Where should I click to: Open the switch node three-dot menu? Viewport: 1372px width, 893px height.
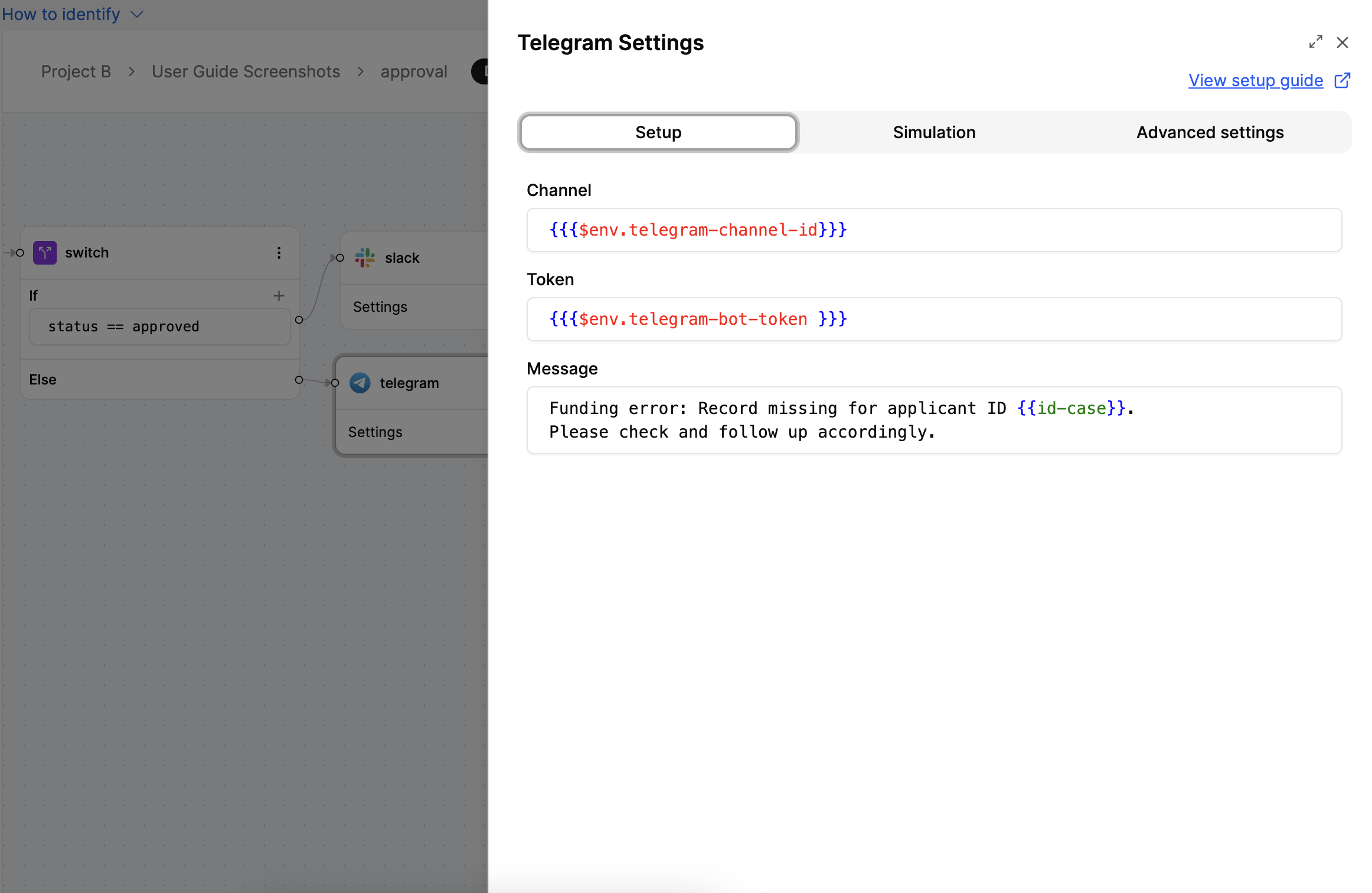[x=279, y=253]
